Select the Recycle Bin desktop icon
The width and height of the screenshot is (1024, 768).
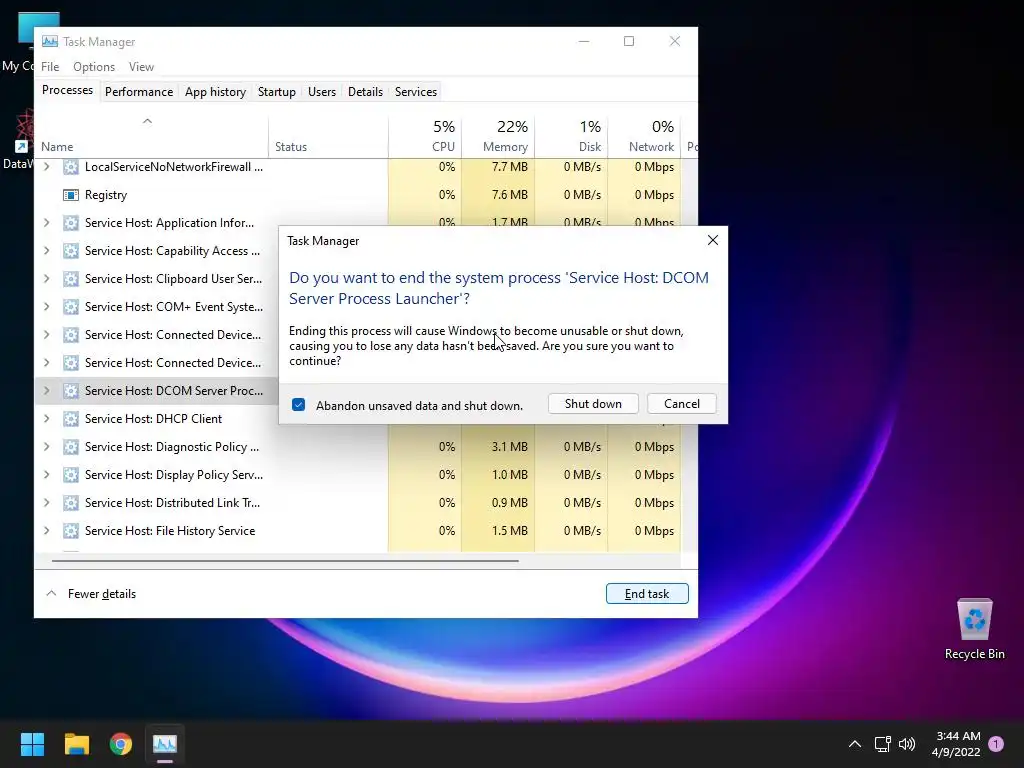[x=974, y=629]
